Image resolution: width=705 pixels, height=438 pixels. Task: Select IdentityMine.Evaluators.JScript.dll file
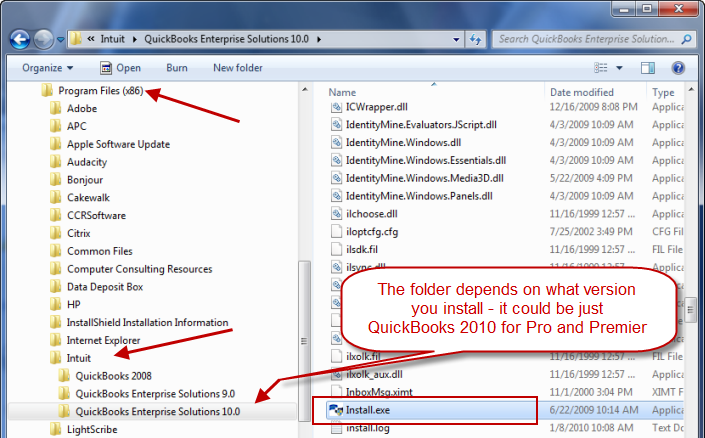pos(421,125)
